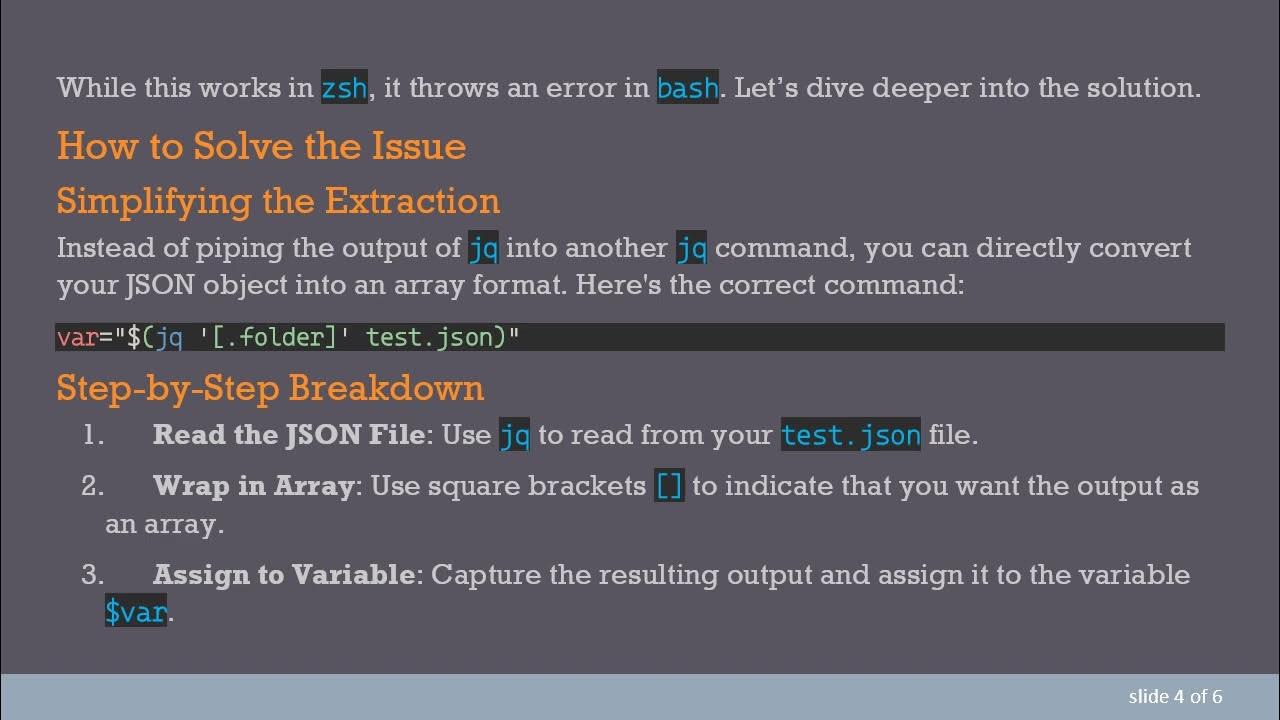Select the "Simplifying the Extraction" subheading
The height and width of the screenshot is (720, 1280).
coord(278,201)
